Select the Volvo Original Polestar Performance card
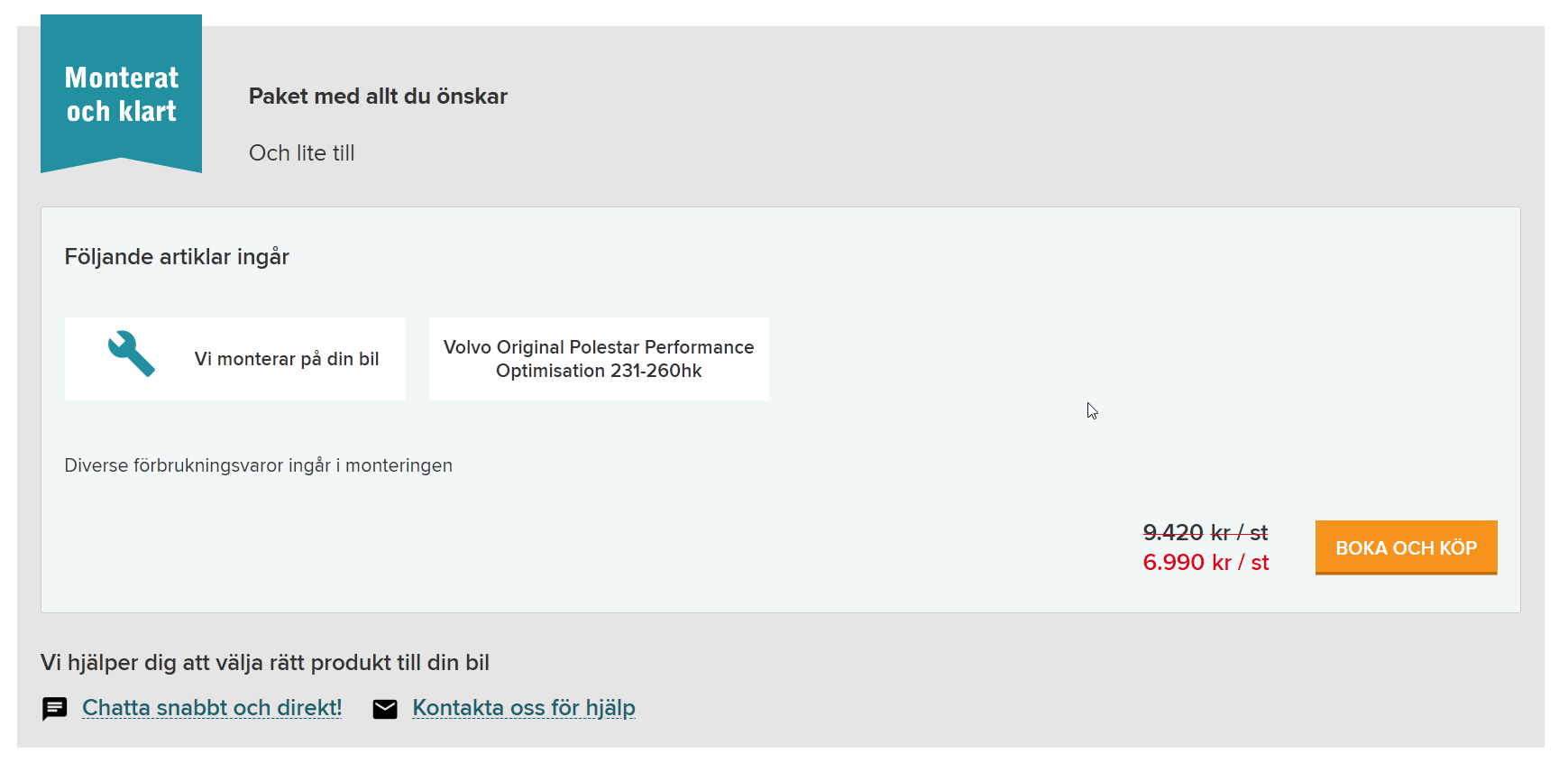Screen dimensions: 1568x763 (599, 359)
